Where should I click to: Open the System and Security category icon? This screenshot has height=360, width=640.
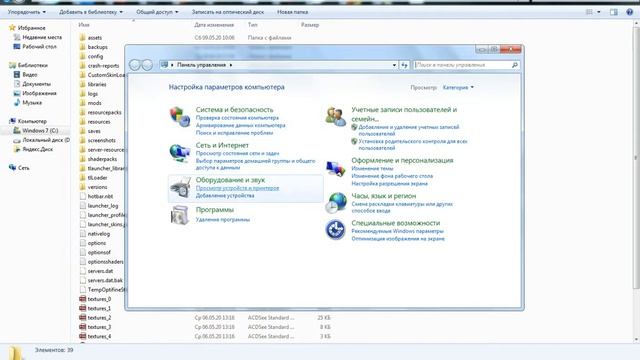click(180, 116)
